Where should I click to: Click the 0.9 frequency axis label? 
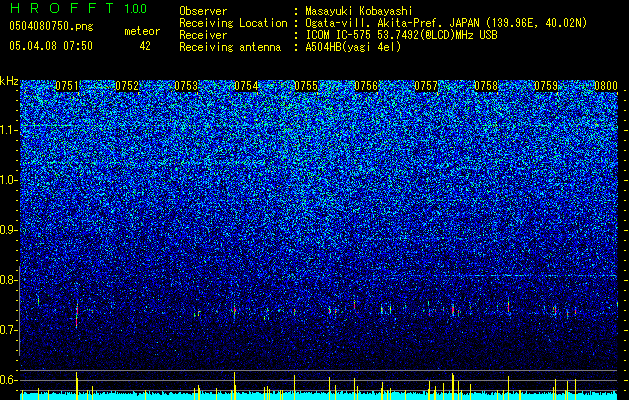[8, 230]
